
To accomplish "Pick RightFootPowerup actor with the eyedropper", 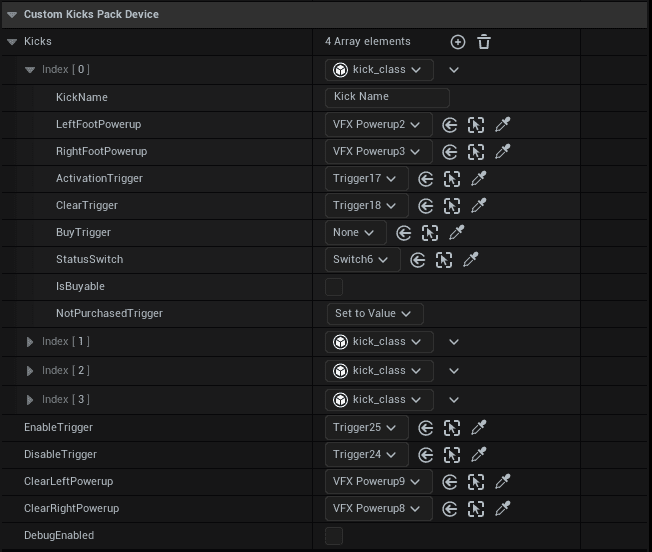I will tap(502, 151).
